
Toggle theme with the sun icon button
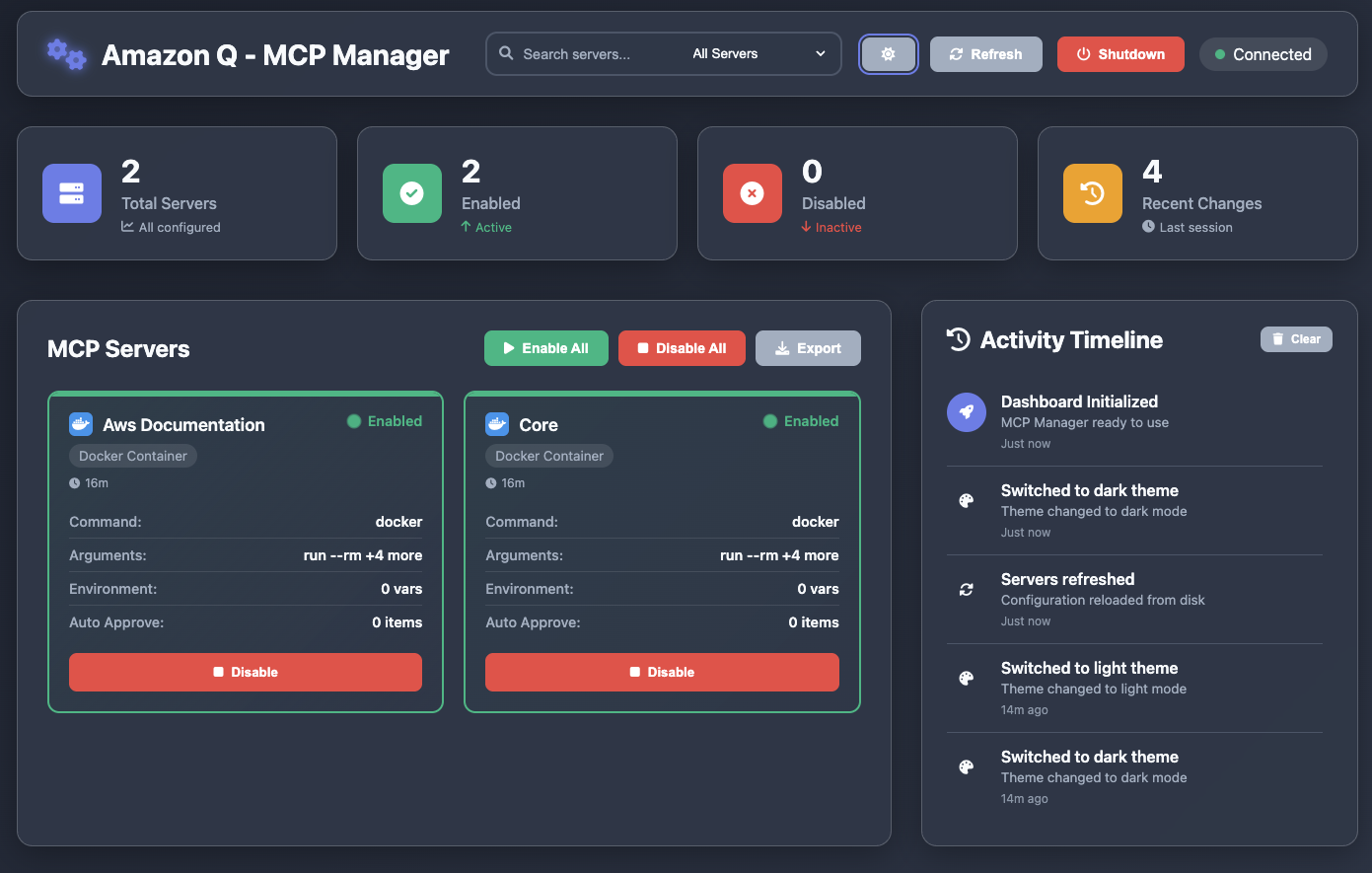[888, 54]
